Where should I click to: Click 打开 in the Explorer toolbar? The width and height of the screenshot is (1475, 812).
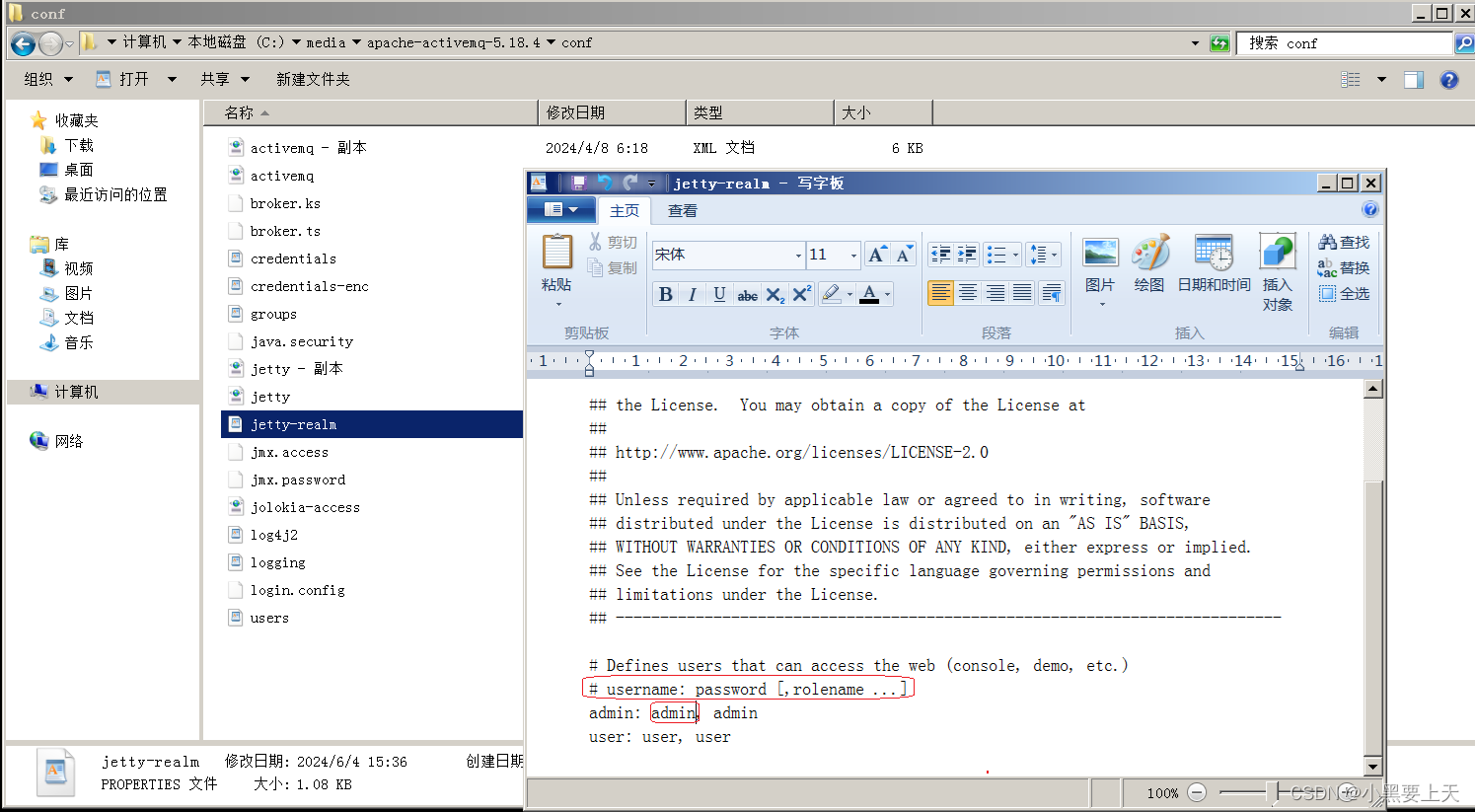click(x=134, y=80)
